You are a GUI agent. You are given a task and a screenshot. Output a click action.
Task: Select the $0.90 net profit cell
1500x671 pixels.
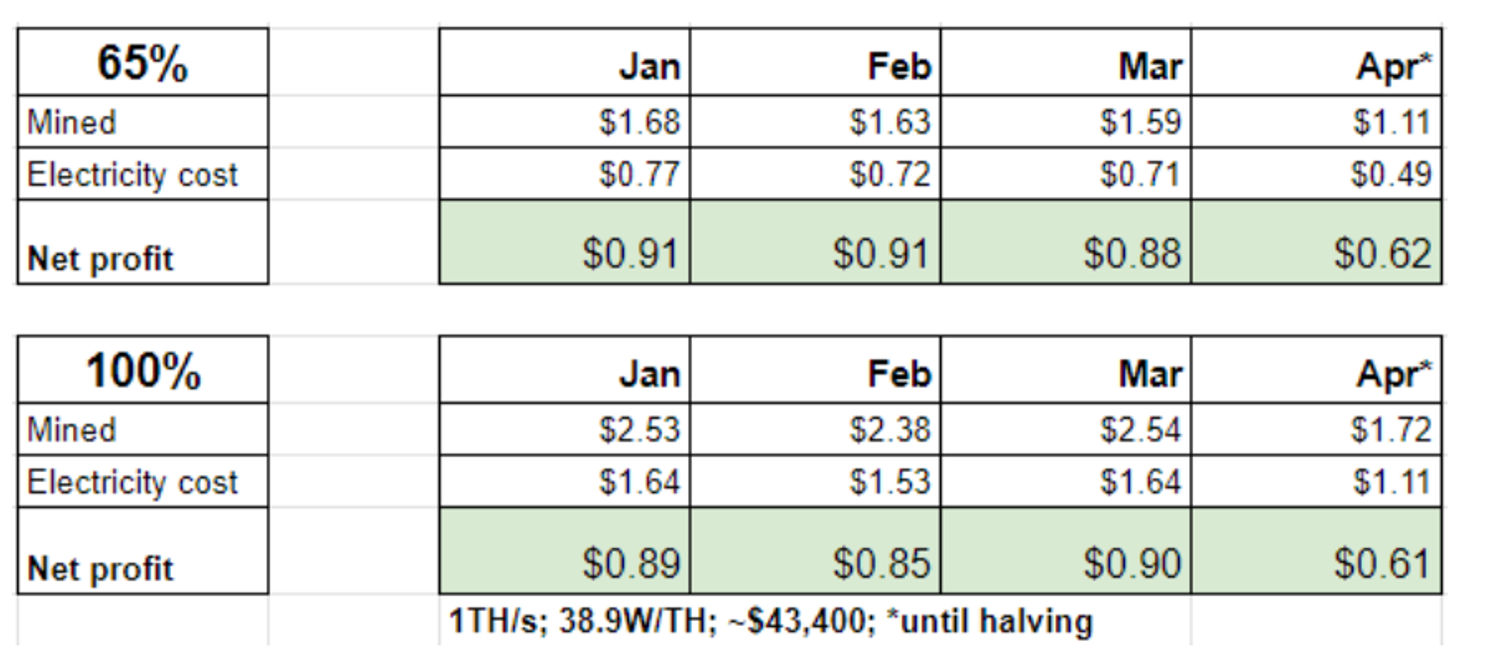pos(1066,551)
